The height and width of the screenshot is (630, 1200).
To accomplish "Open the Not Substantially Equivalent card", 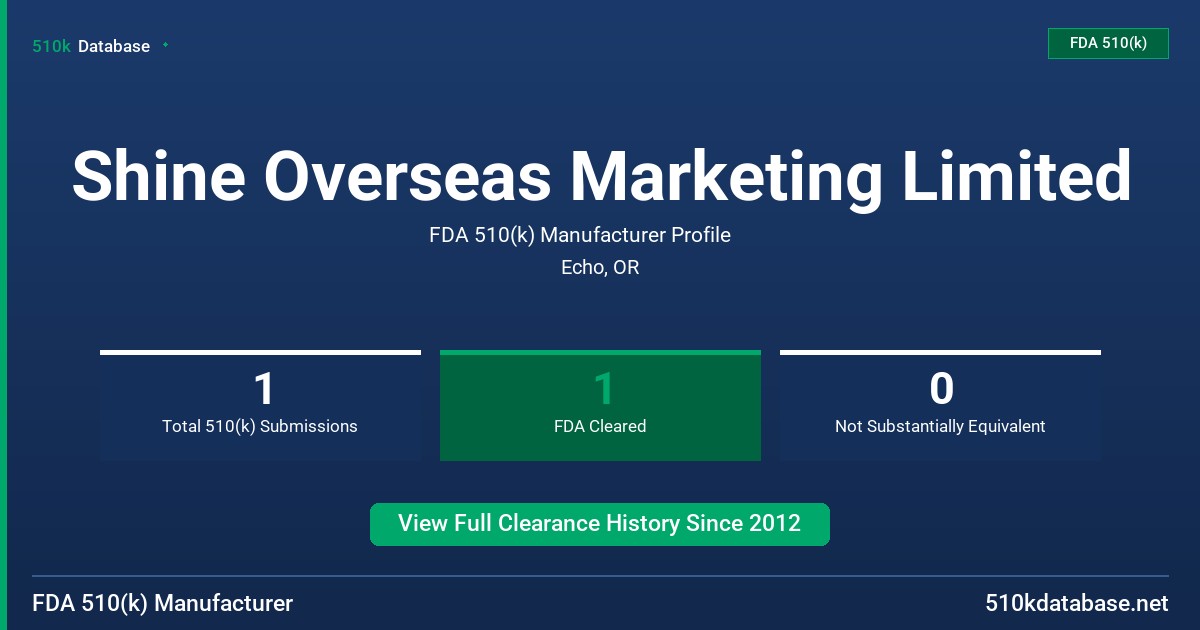I will click(x=940, y=405).
